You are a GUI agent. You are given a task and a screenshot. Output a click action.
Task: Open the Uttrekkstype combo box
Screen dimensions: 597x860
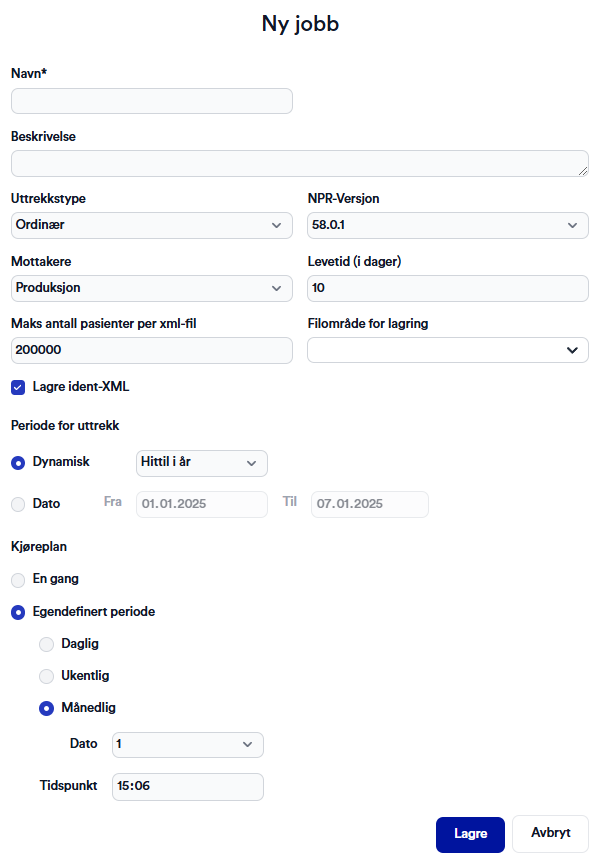point(151,225)
